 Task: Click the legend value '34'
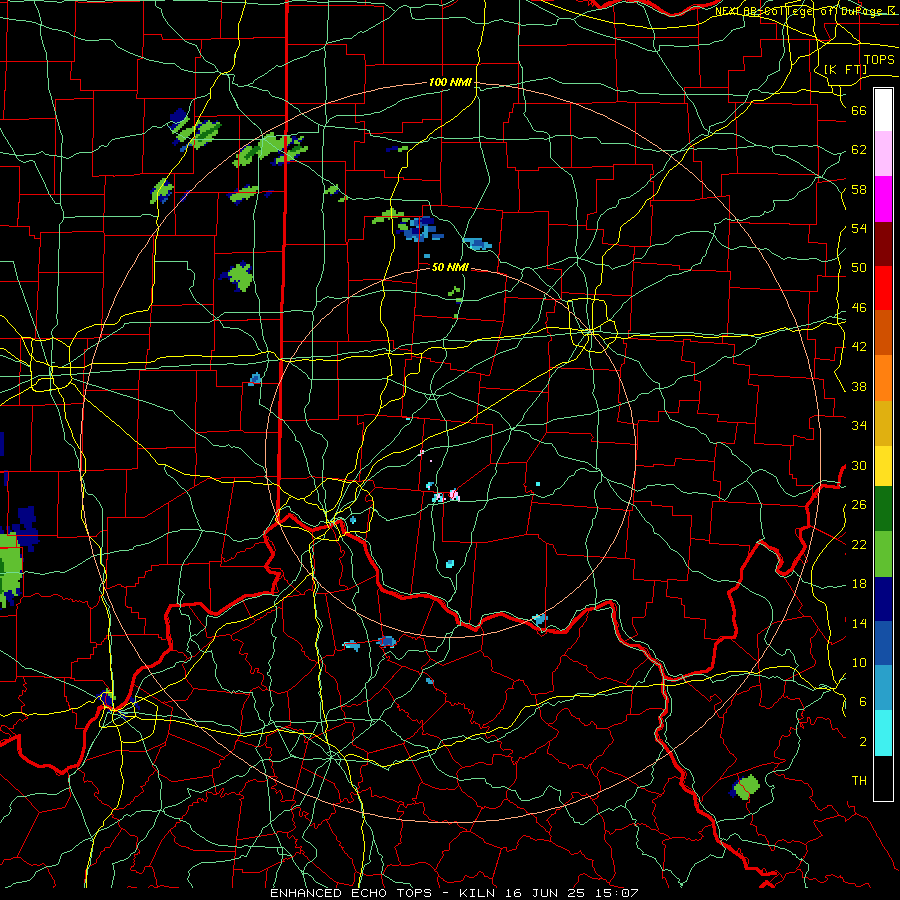[859, 426]
